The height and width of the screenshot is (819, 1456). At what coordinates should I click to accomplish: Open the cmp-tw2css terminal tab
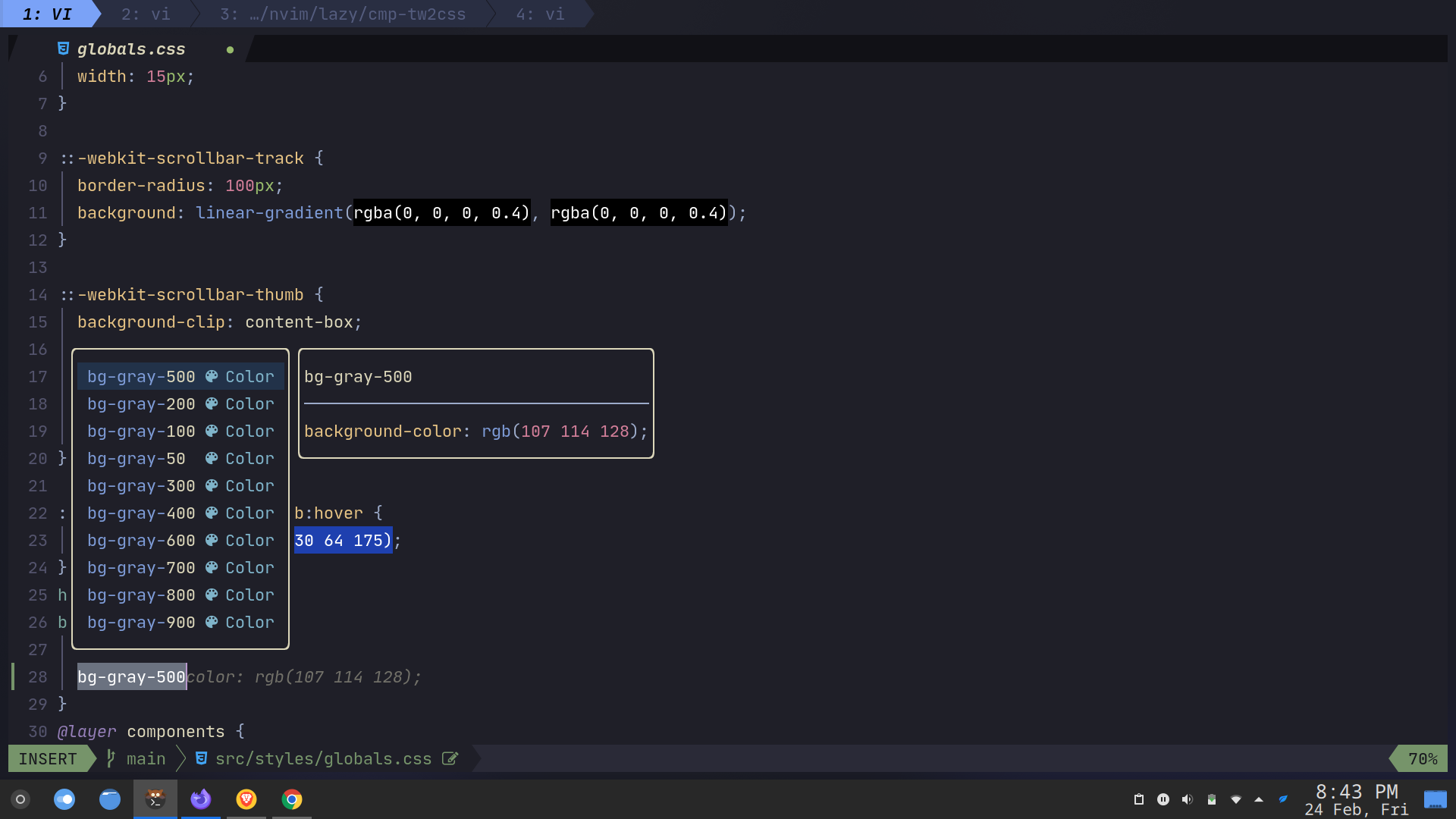[343, 14]
